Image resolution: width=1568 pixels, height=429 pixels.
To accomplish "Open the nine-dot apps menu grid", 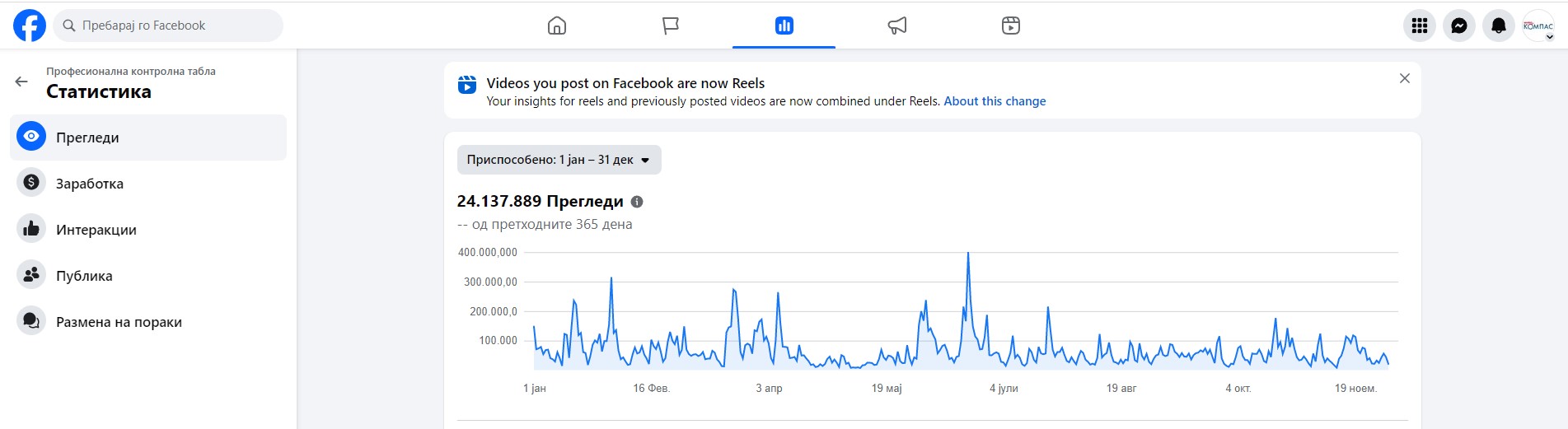I will 1419,26.
